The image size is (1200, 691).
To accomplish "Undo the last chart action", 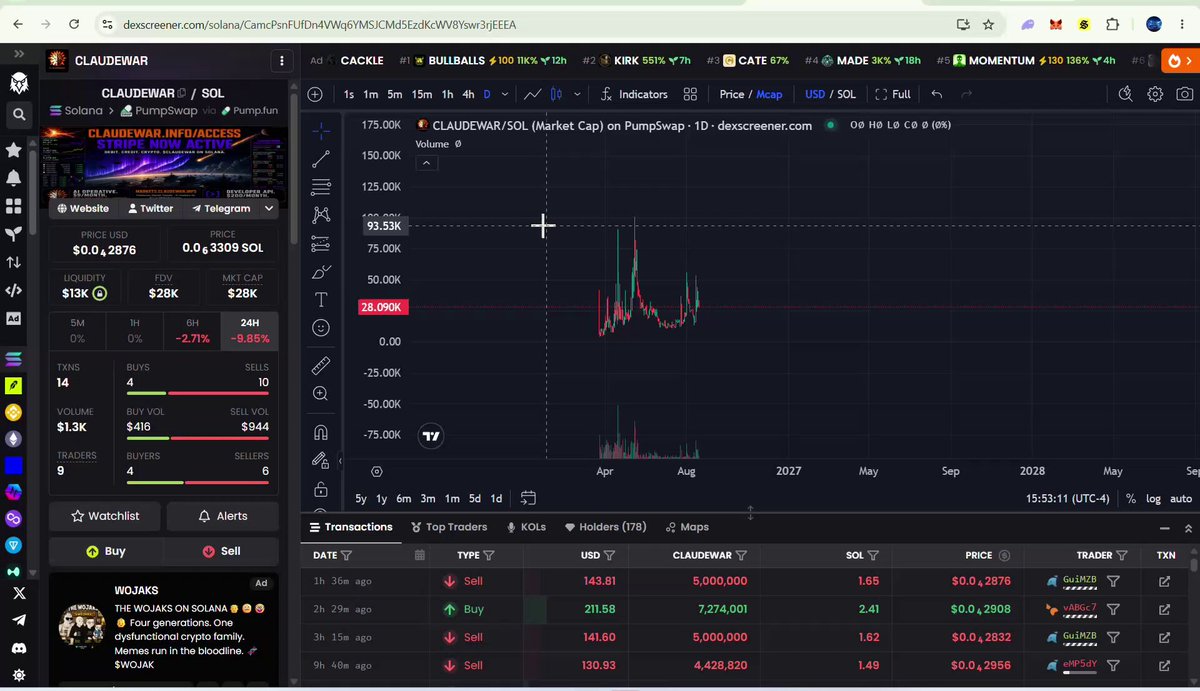I will click(x=937, y=94).
